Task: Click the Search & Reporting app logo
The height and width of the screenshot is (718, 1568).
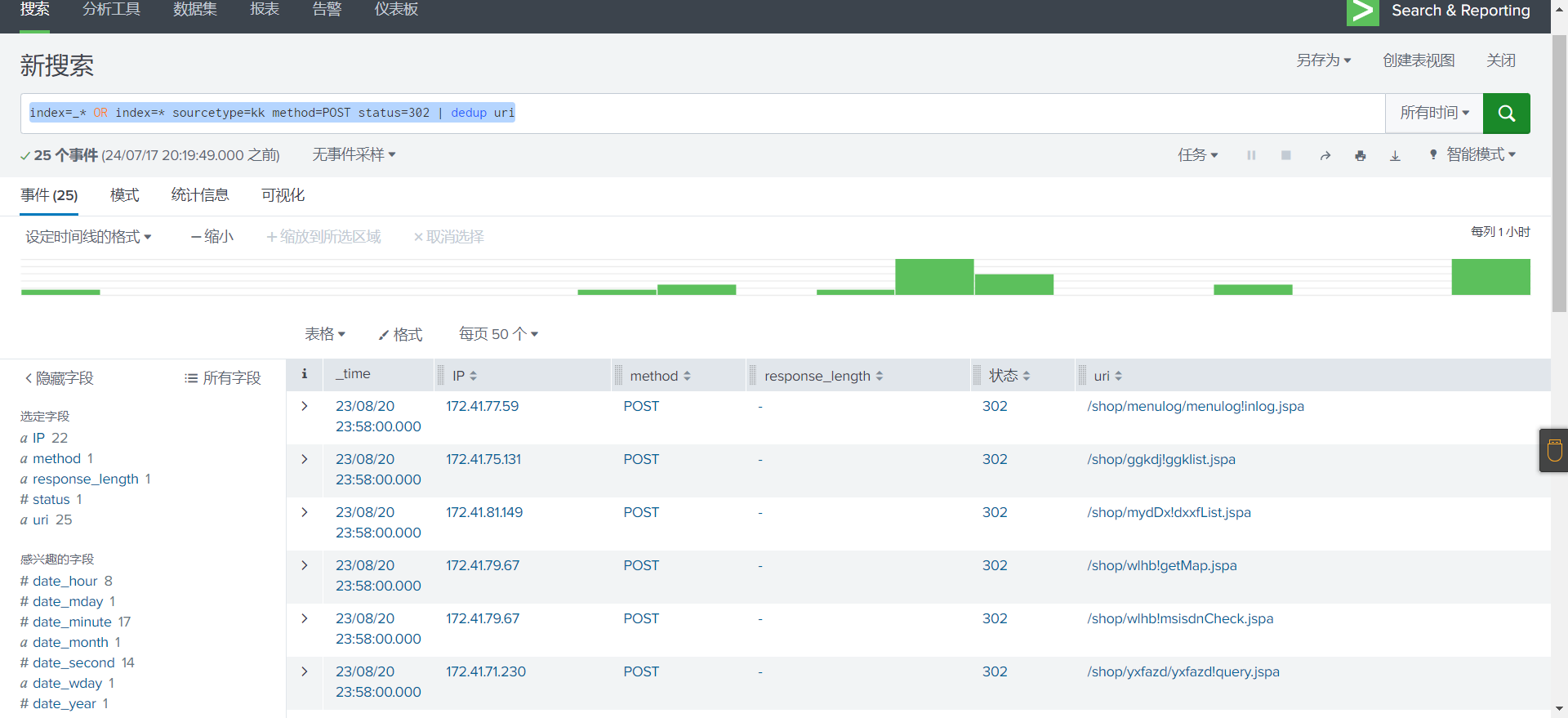Action: [x=1362, y=11]
